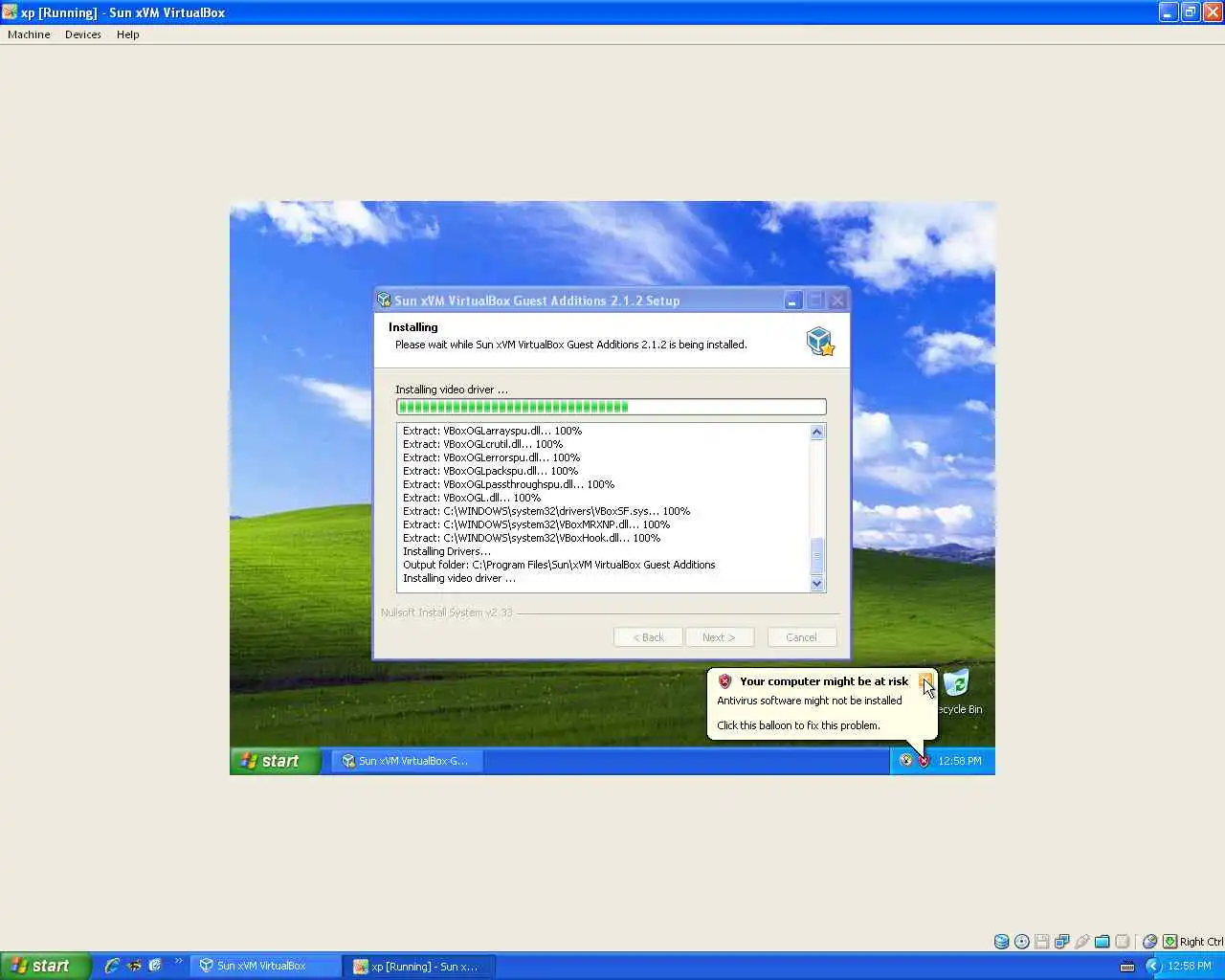The image size is (1225, 980).
Task: Click the 'Installing' header title in installer
Action: (413, 327)
